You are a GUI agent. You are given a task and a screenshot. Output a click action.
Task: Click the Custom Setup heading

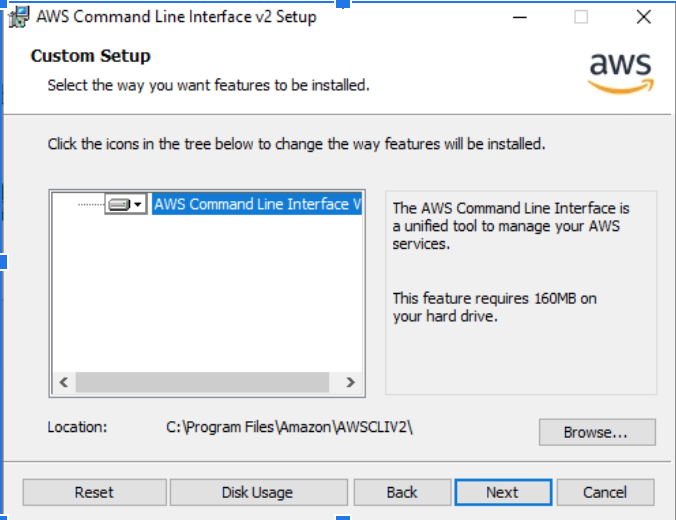coord(91,56)
